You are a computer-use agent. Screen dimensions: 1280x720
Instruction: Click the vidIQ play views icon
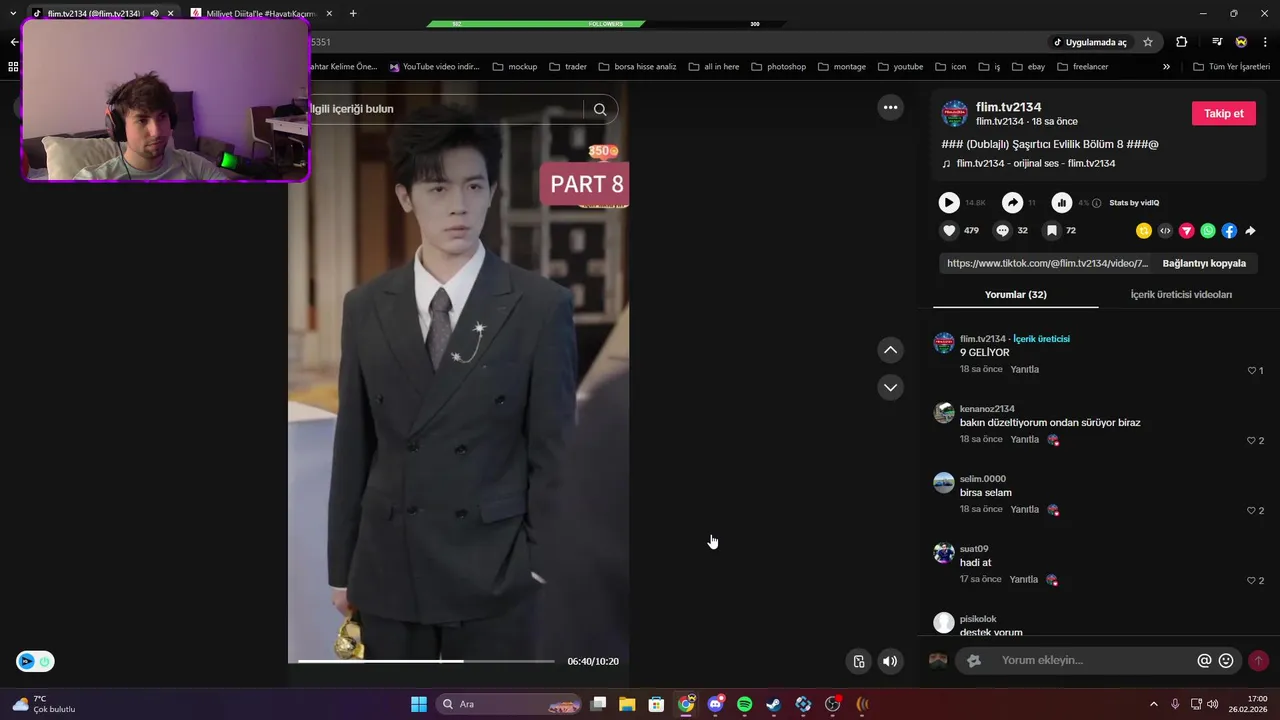(x=949, y=203)
